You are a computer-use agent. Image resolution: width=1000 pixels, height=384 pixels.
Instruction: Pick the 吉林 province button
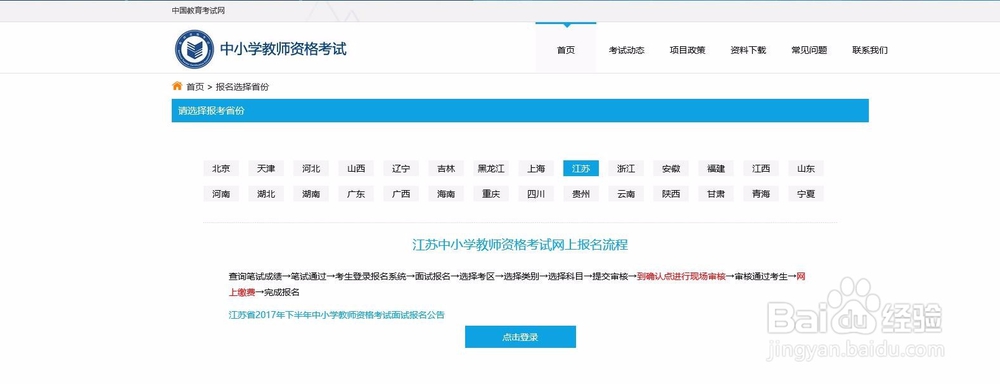[x=446, y=168]
